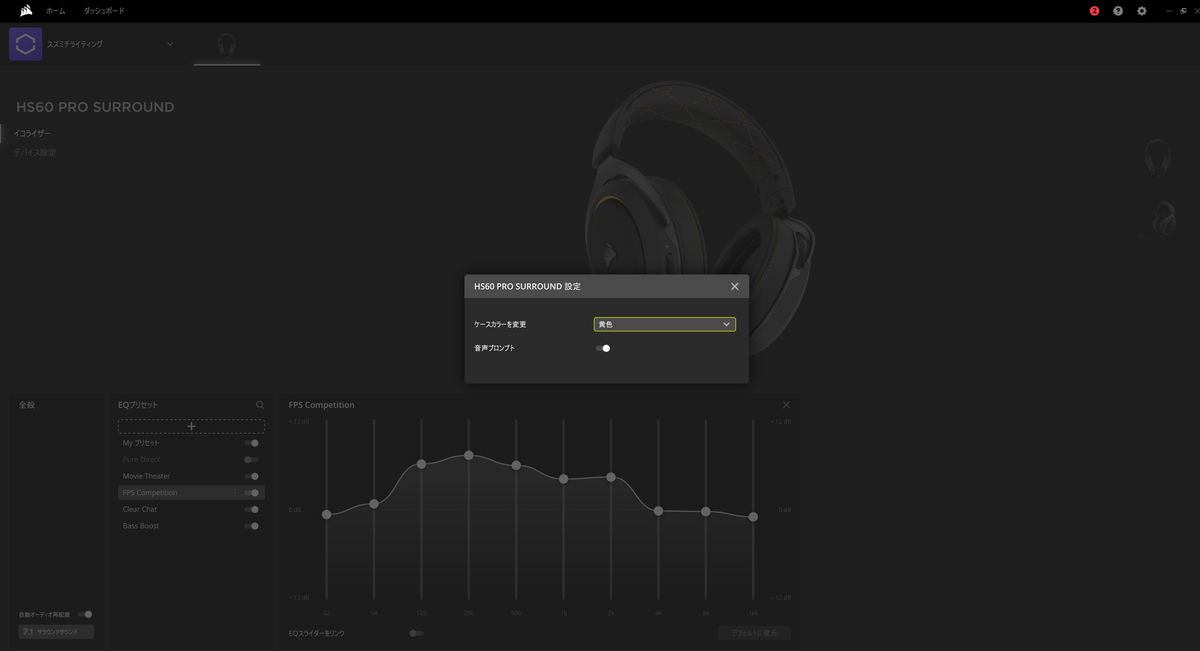The width and height of the screenshot is (1200, 651).
Task: Click the 8k EQ slider handle
Action: (706, 511)
